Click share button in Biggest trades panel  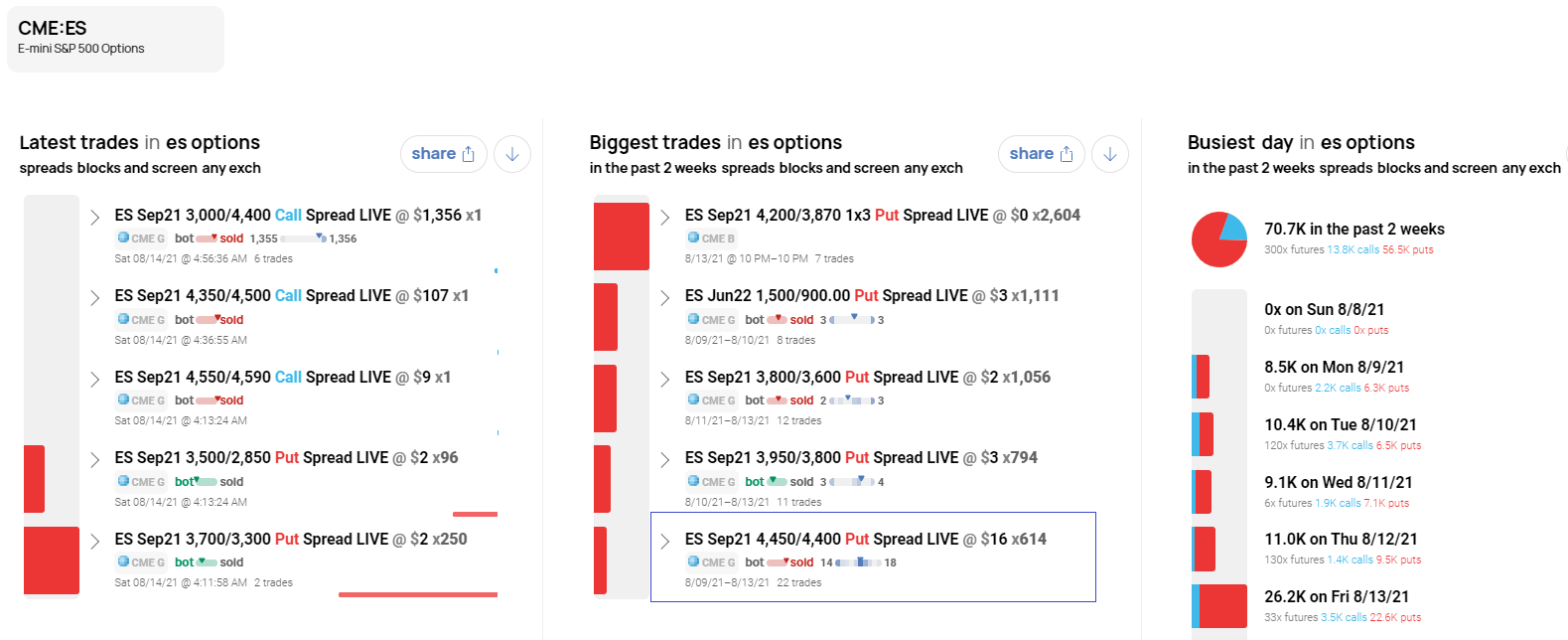tap(1041, 154)
